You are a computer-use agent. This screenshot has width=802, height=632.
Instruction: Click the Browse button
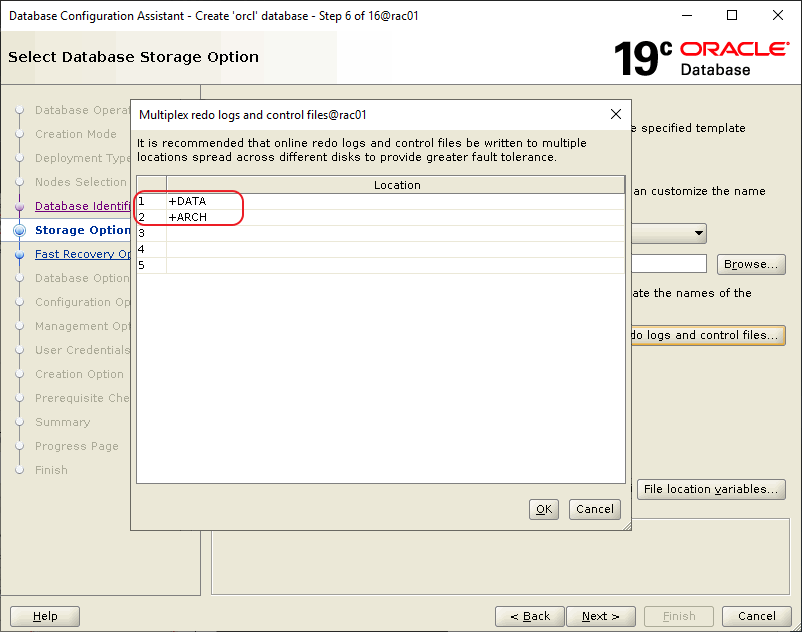750,264
